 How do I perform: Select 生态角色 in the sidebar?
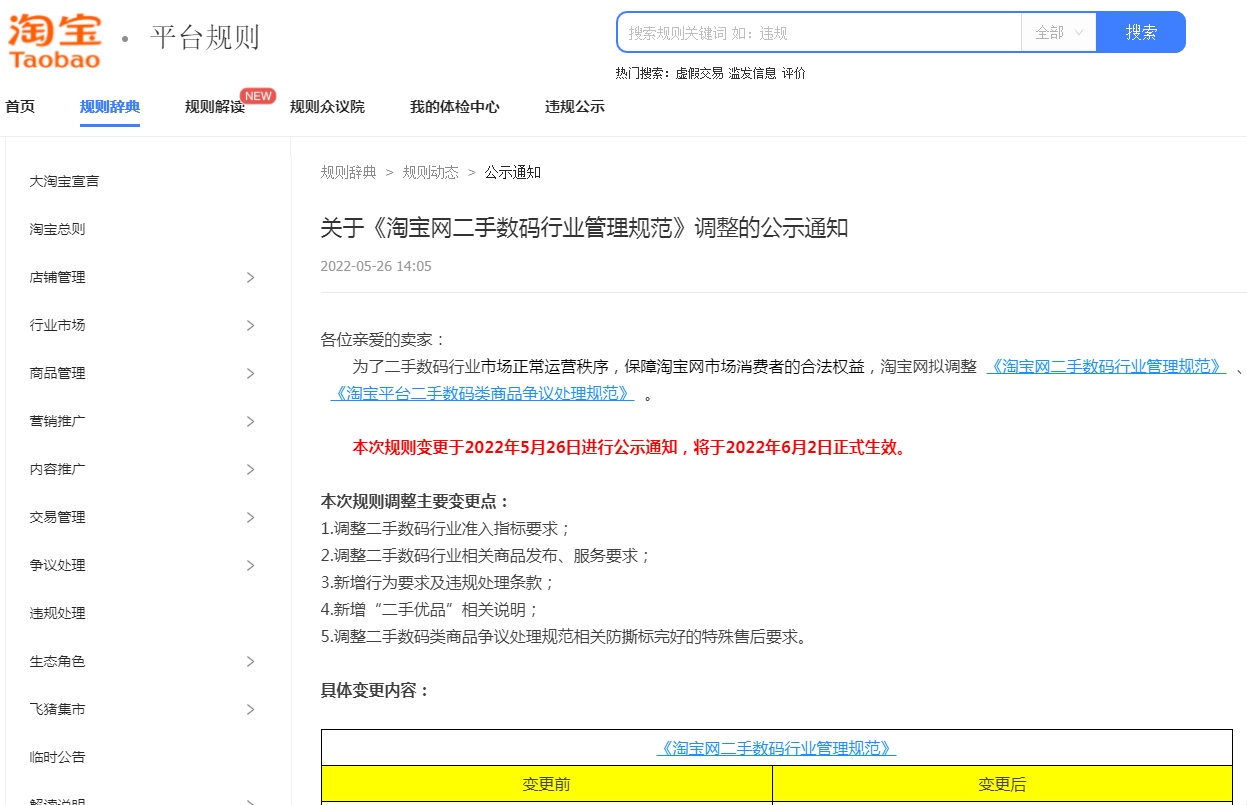pyautogui.click(x=57, y=661)
